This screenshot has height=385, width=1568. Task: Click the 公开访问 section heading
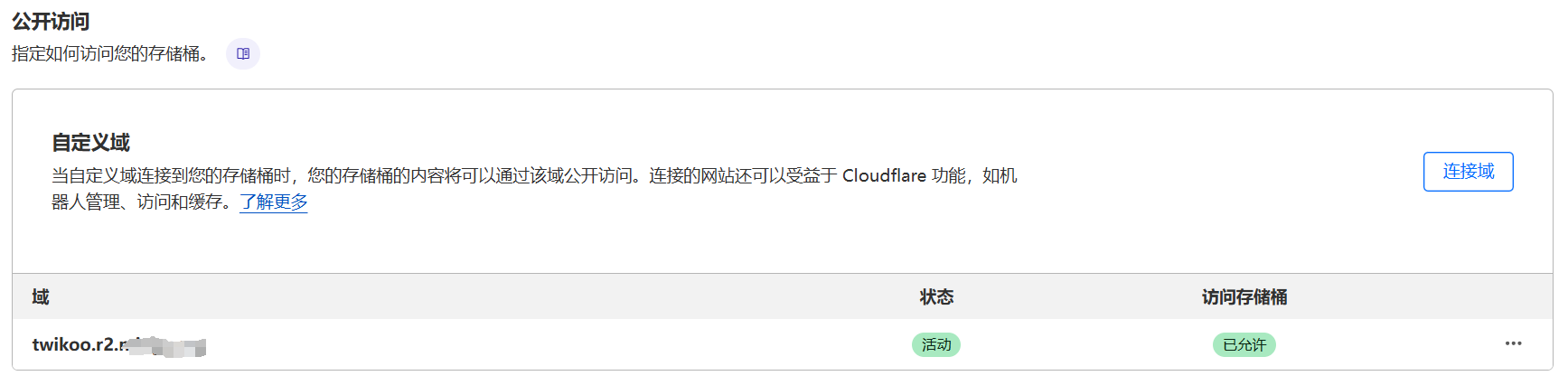pyautogui.click(x=51, y=21)
